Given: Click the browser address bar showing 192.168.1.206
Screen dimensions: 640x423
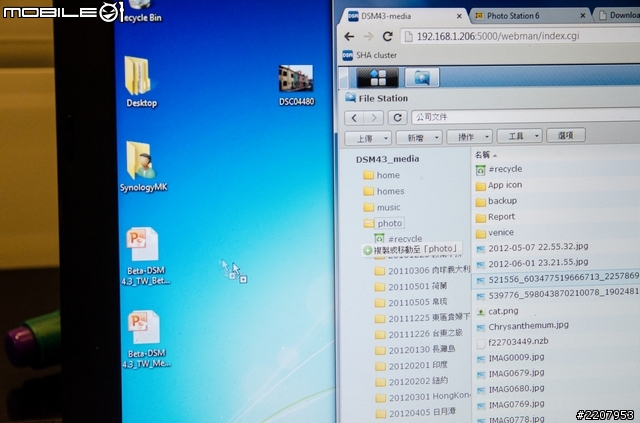Looking at the screenshot, I should [x=520, y=36].
